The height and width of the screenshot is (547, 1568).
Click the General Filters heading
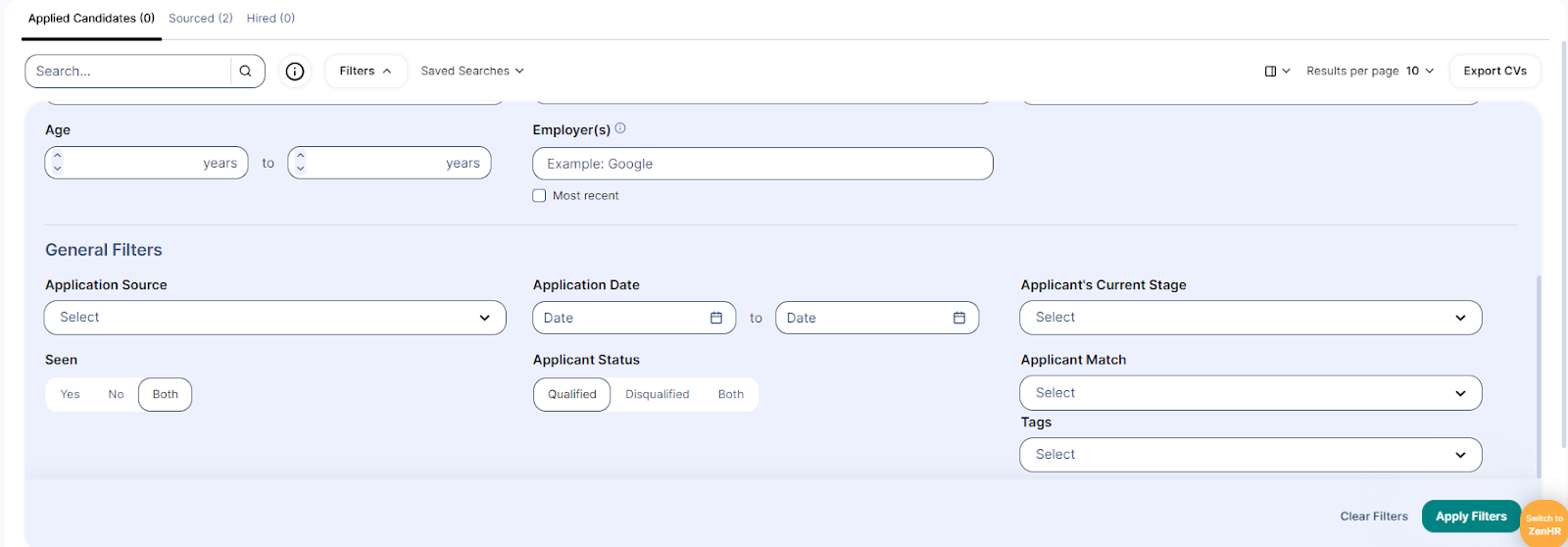[x=104, y=250]
